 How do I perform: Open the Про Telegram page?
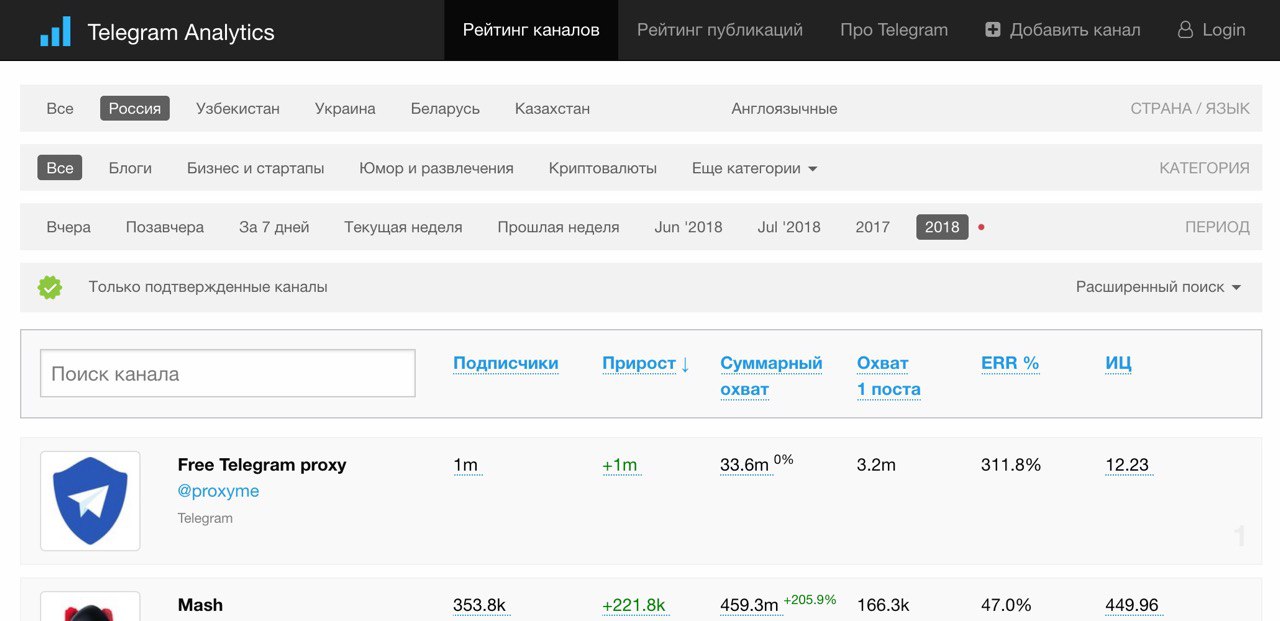[x=894, y=30]
